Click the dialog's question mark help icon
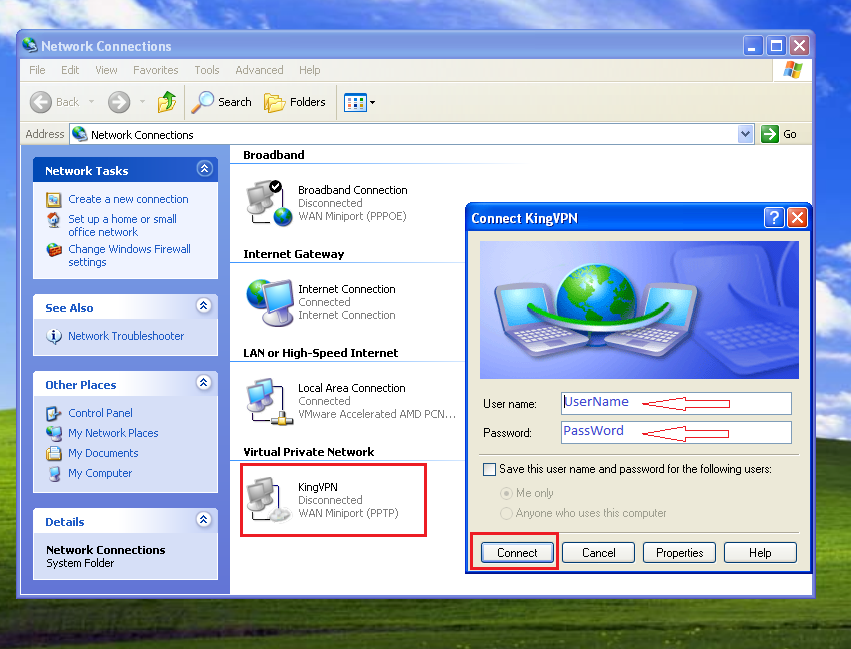The image size is (851, 649). [x=774, y=218]
